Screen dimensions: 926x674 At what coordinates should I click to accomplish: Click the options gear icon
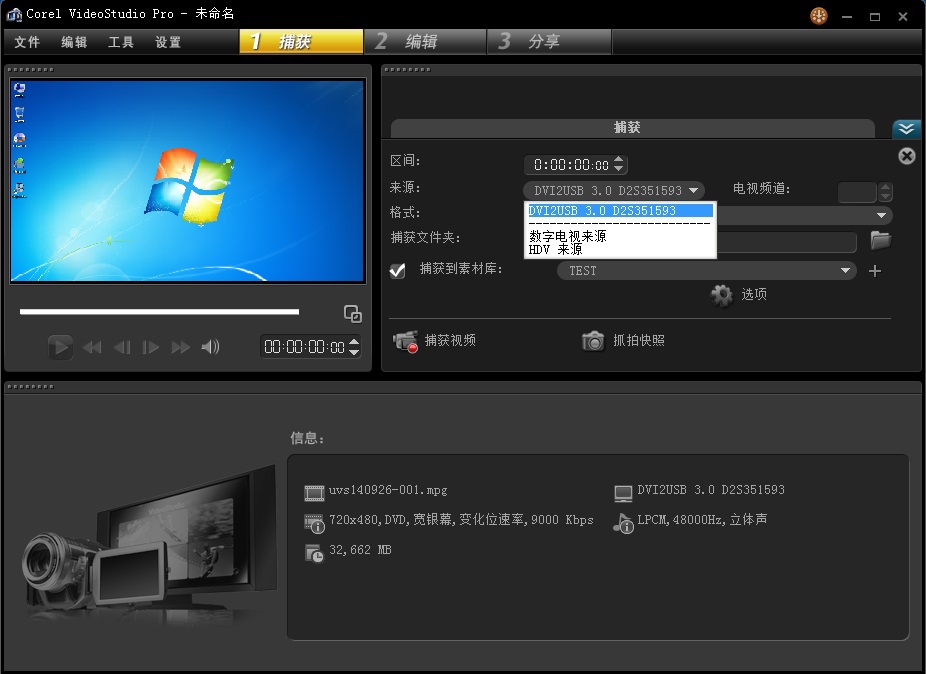pos(721,295)
